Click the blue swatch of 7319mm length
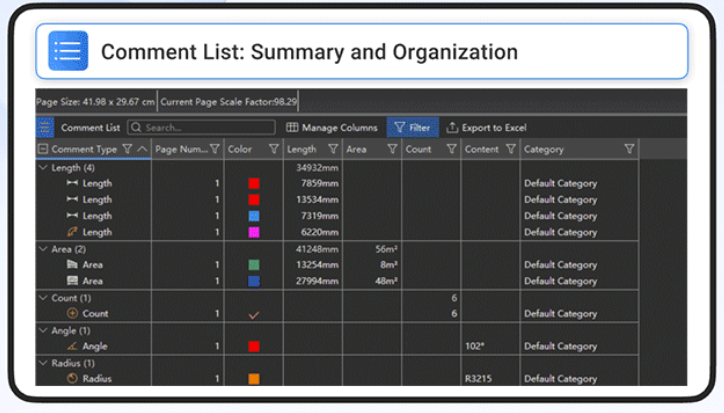Viewport: 724px width, 413px height. tap(254, 216)
